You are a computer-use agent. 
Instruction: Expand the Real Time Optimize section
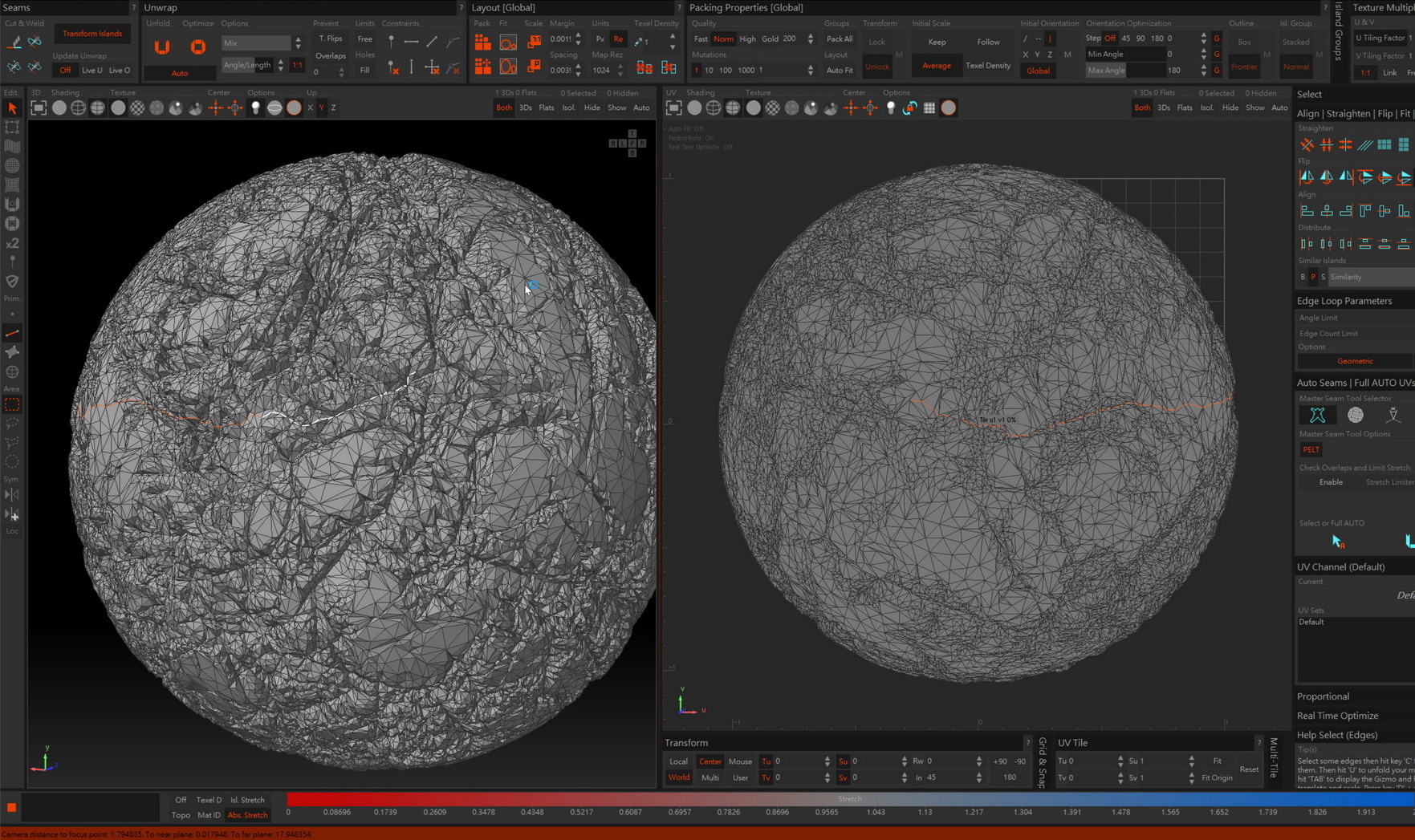[x=1337, y=716]
